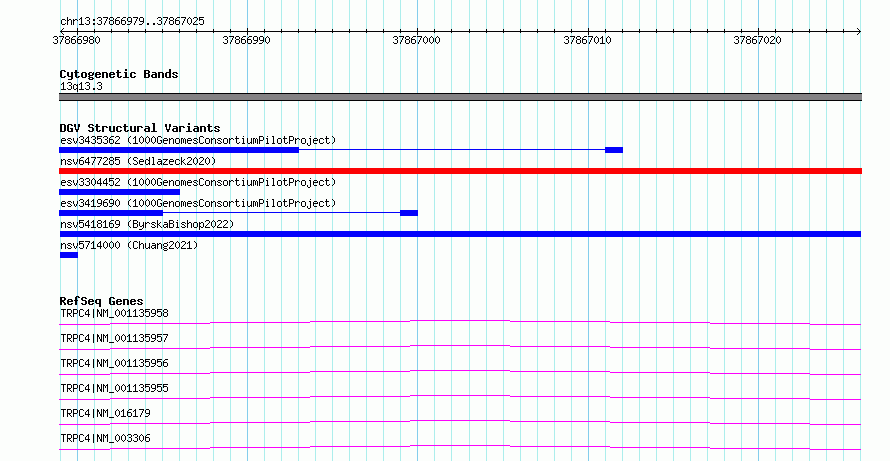This screenshot has height=461, width=890.
Task: Click the 13q13.3 band label
Action: point(81,86)
